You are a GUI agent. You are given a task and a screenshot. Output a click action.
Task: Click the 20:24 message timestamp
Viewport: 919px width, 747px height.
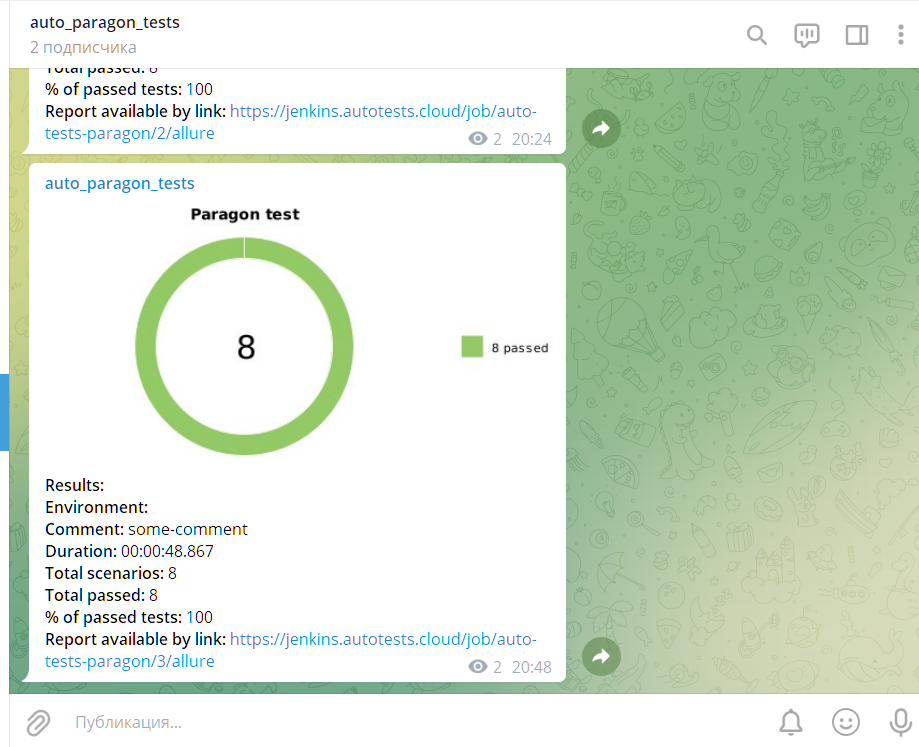pos(532,139)
